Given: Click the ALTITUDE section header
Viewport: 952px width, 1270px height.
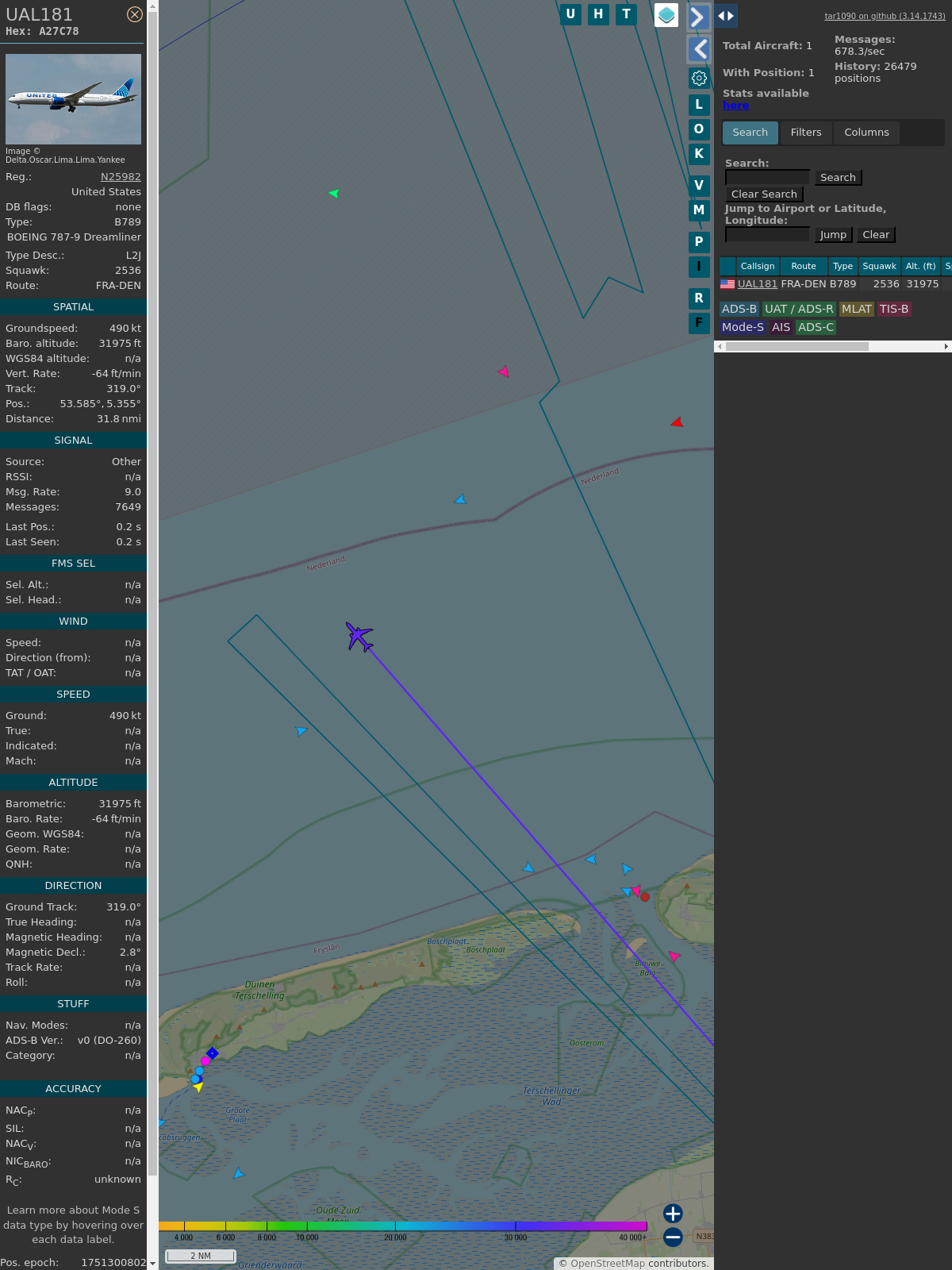Looking at the screenshot, I should click(73, 783).
